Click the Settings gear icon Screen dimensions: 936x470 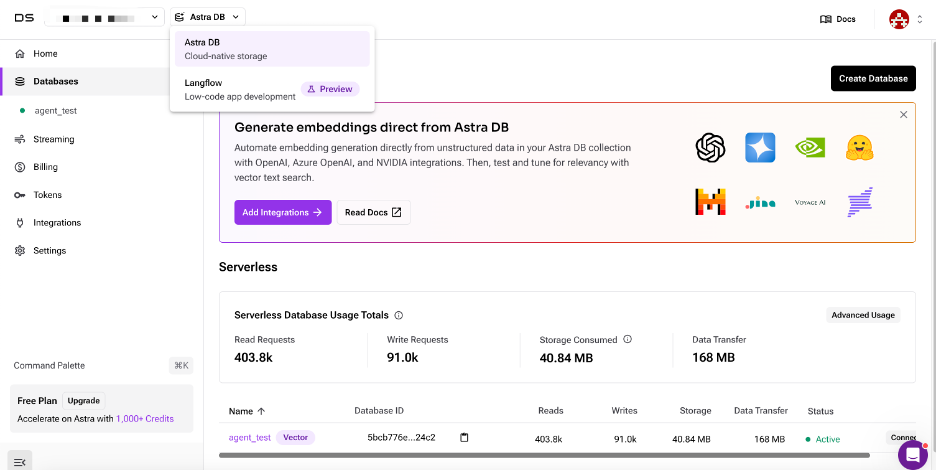coord(20,251)
